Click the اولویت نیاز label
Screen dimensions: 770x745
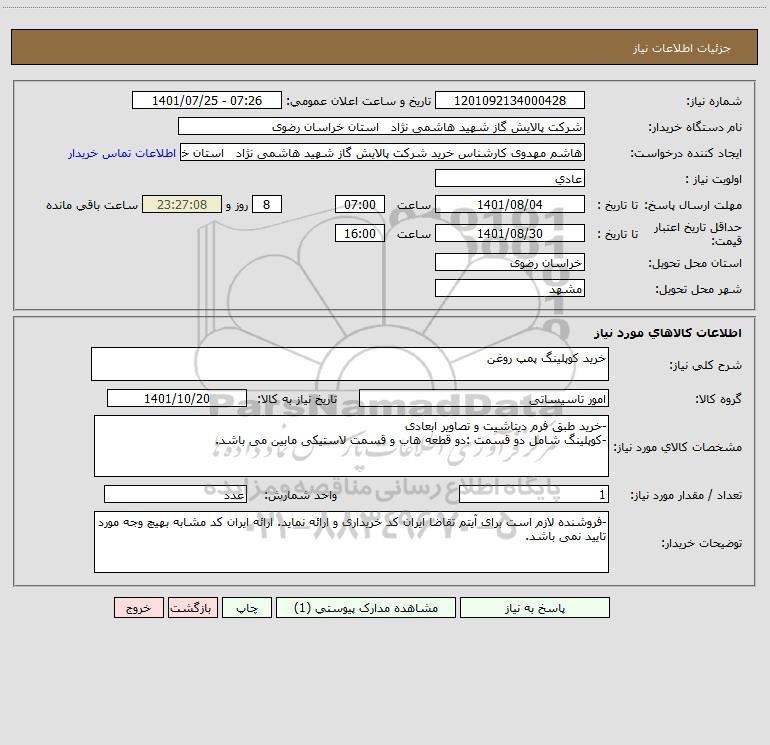(713, 179)
